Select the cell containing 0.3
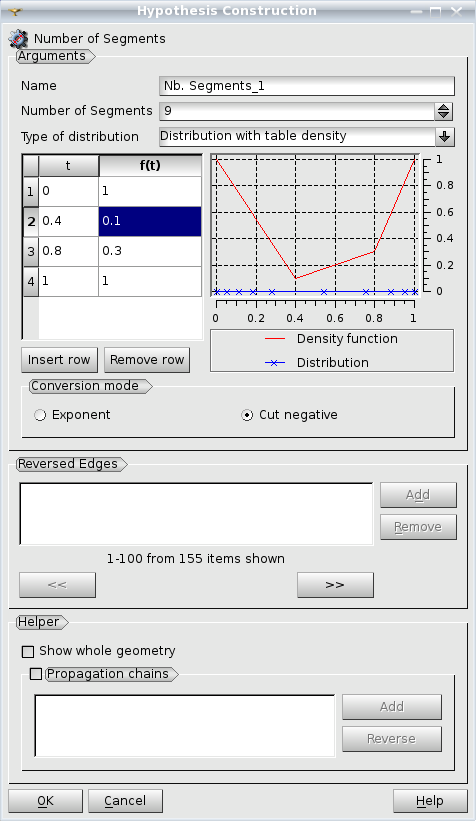This screenshot has width=476, height=821. pyautogui.click(x=150, y=251)
